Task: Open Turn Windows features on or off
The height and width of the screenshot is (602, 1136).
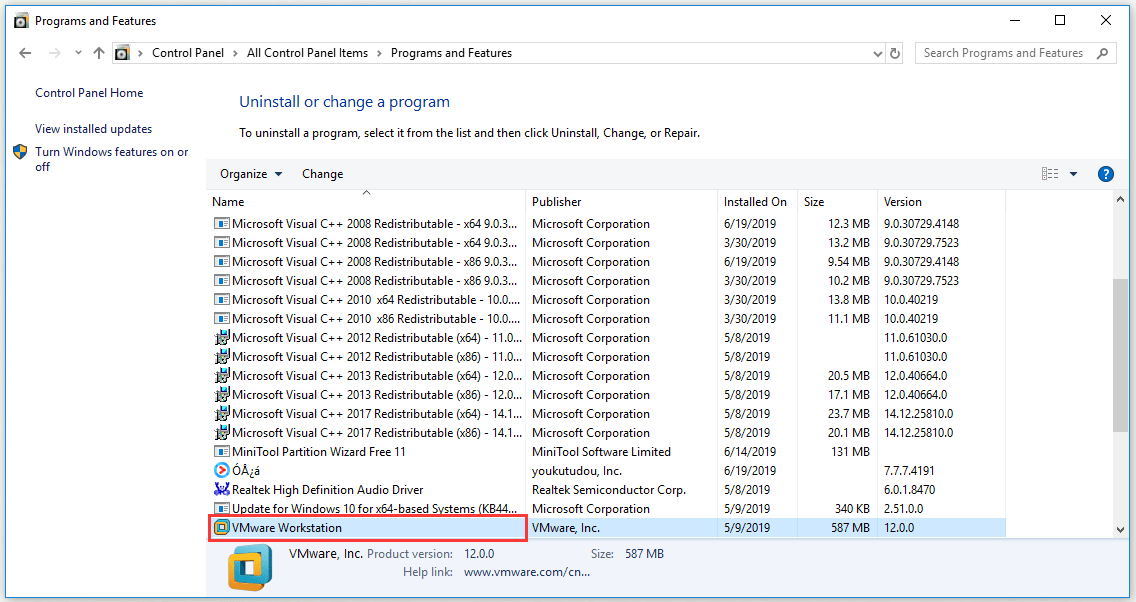Action: tap(110, 159)
